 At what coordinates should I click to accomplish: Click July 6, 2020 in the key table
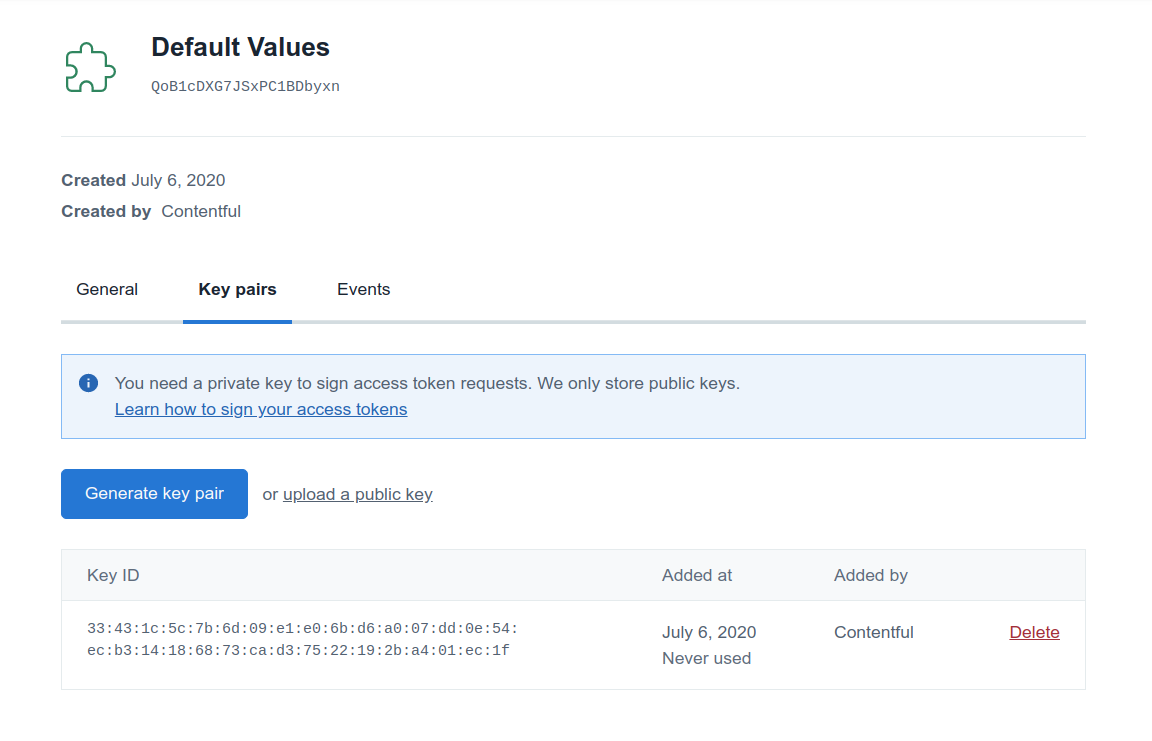[709, 632]
